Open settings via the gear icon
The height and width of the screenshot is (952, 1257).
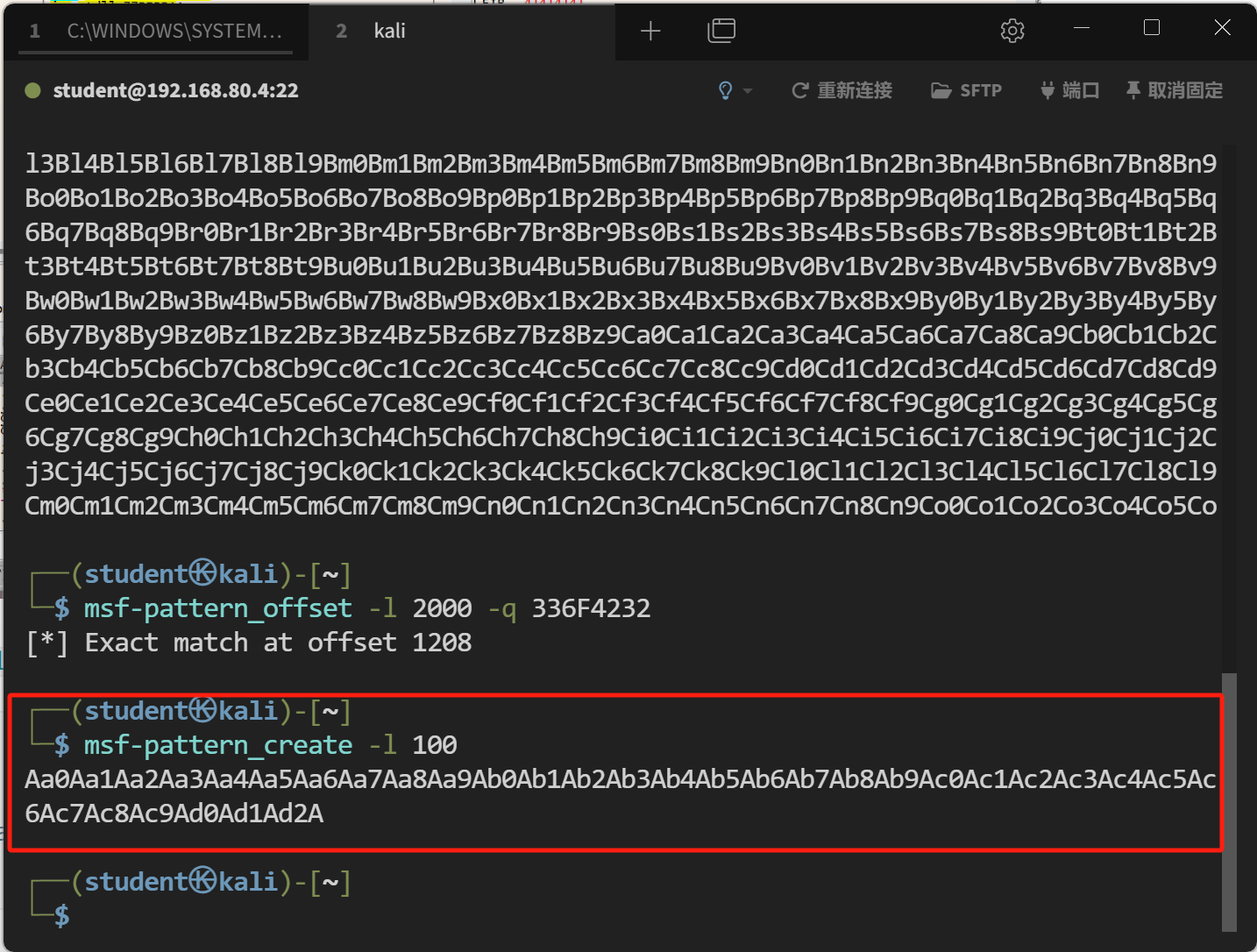pos(1012,32)
